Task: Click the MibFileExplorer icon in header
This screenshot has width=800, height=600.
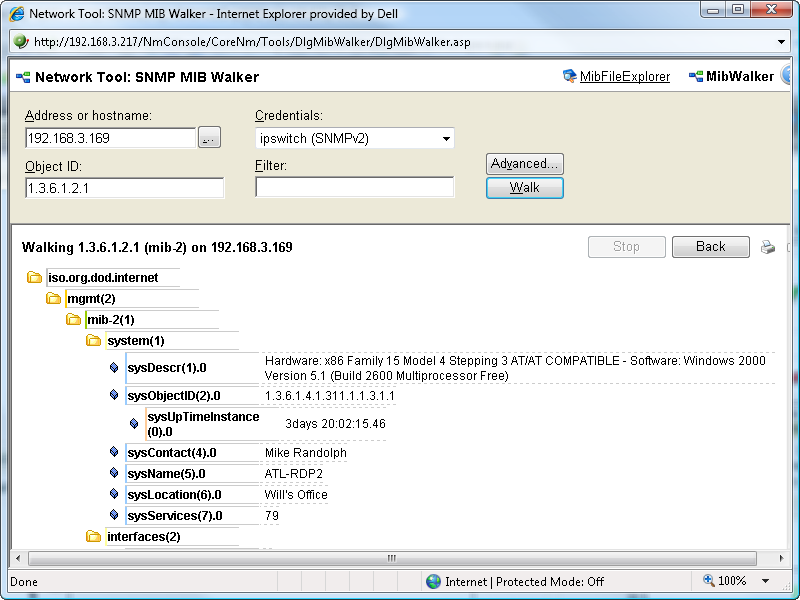Action: pyautogui.click(x=570, y=76)
